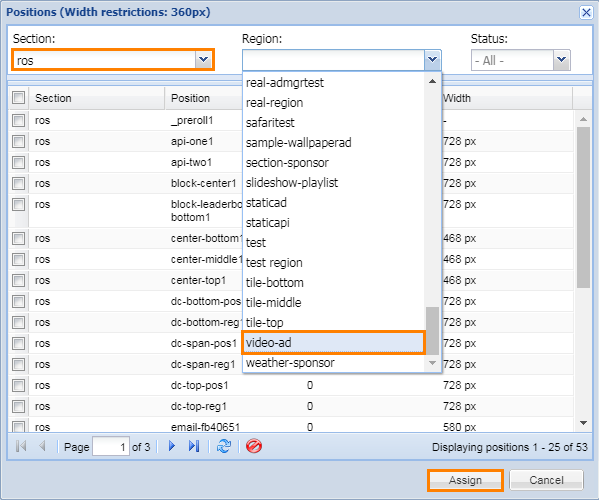Click the positions table vertical scrollbar
The height and width of the screenshot is (500, 599).
[x=583, y=207]
